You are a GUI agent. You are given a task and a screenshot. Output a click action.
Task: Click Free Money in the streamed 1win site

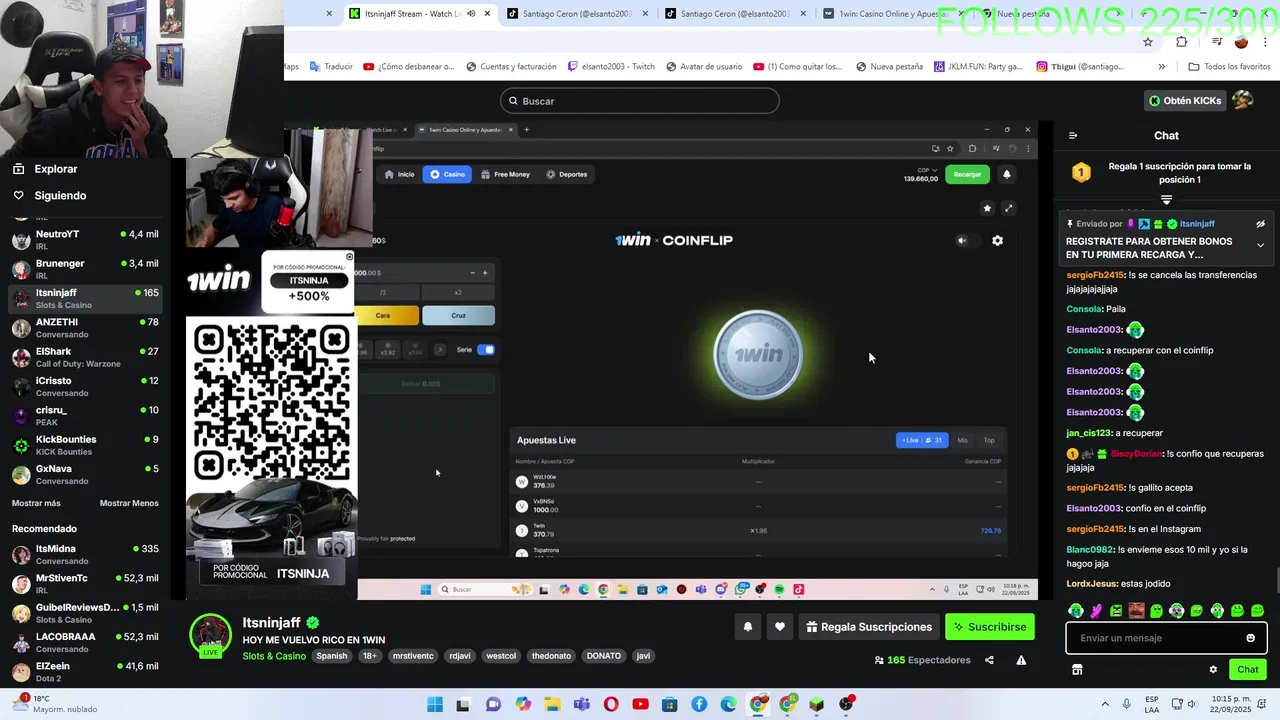pos(505,174)
